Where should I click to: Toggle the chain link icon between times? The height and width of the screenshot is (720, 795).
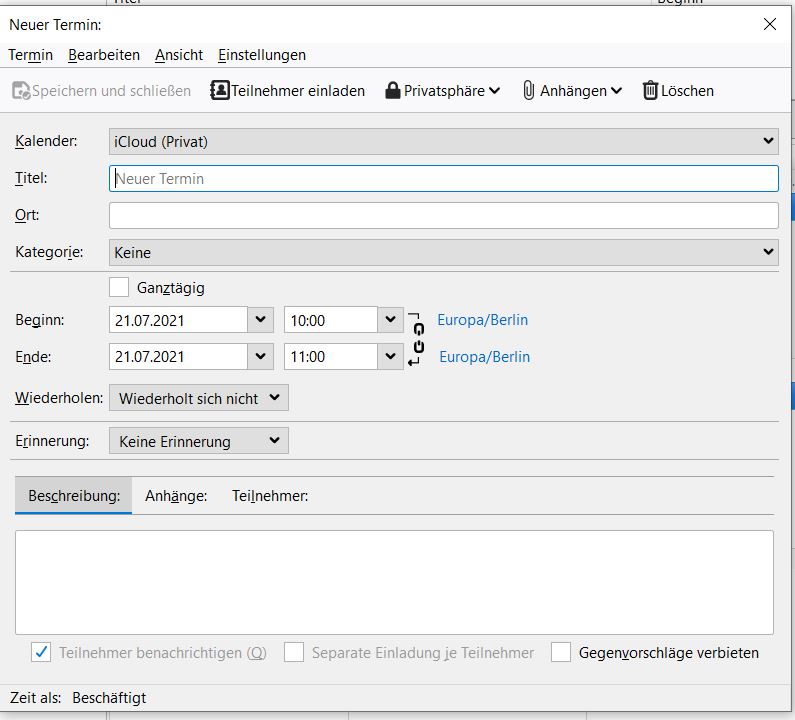point(417,339)
